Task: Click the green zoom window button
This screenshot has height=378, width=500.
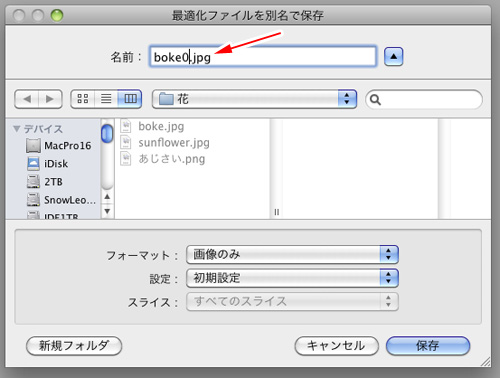Action: pos(57,15)
